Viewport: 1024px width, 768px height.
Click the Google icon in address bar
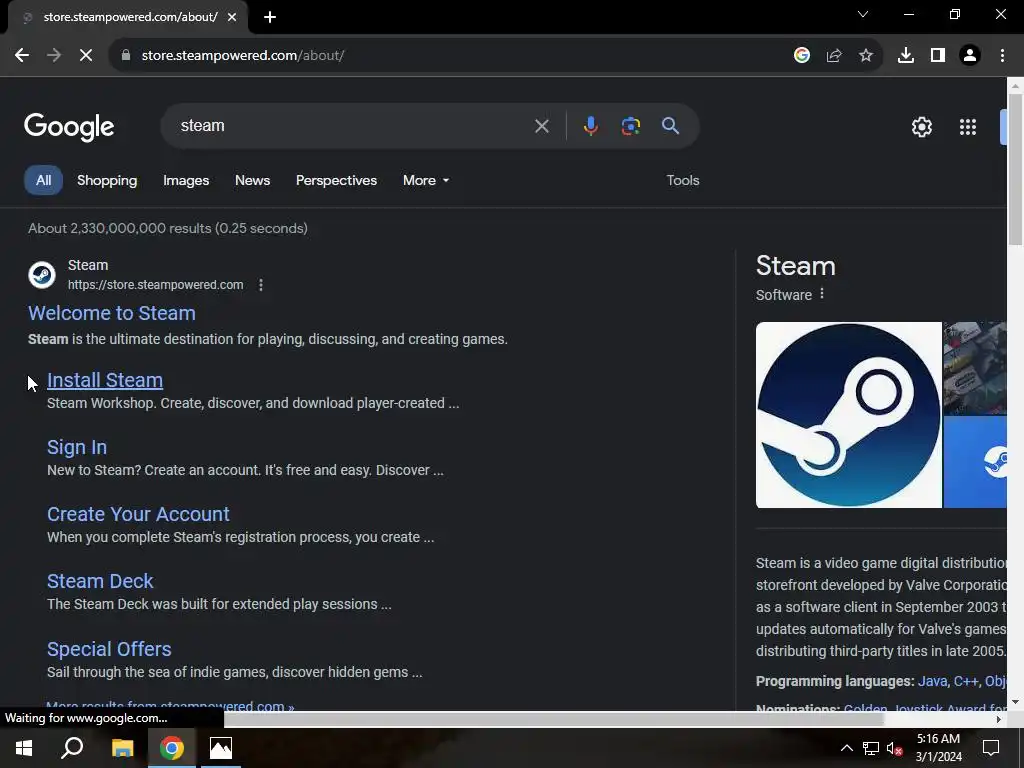click(x=802, y=56)
